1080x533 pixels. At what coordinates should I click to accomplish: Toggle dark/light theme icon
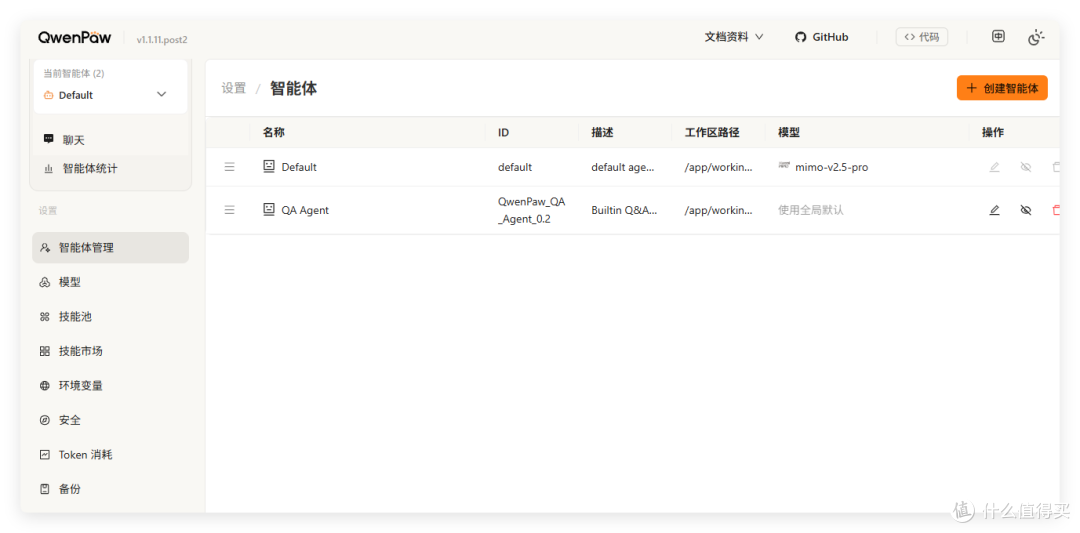[x=1036, y=37]
